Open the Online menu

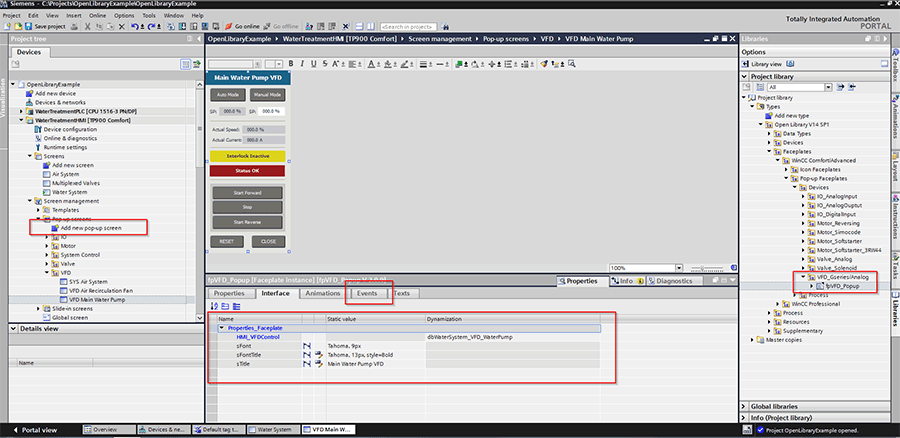click(x=98, y=15)
